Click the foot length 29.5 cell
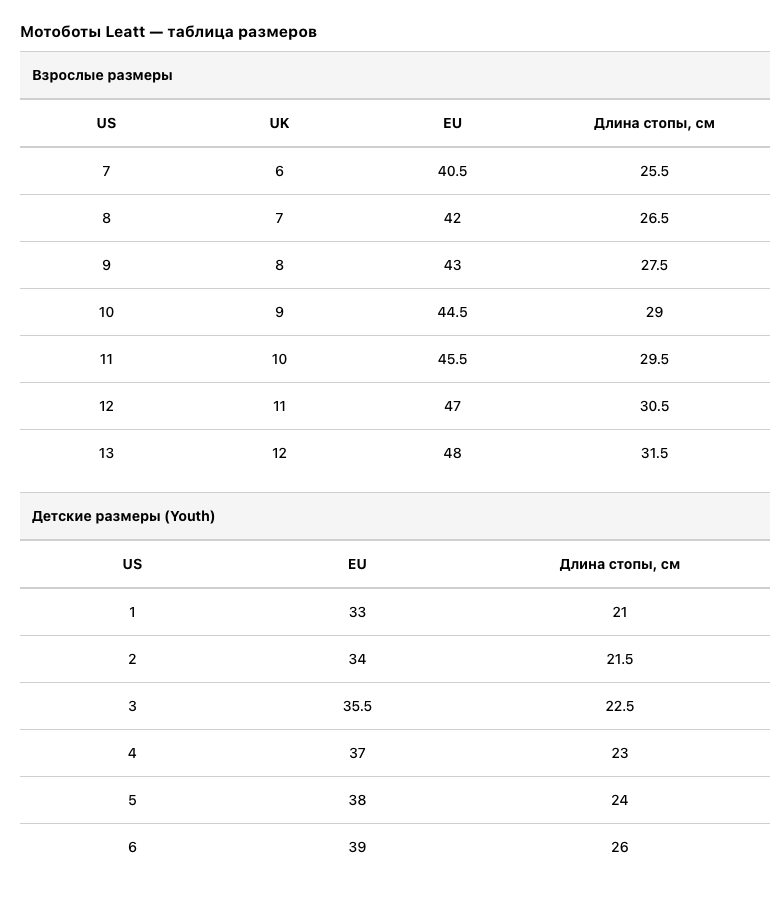 tap(654, 359)
